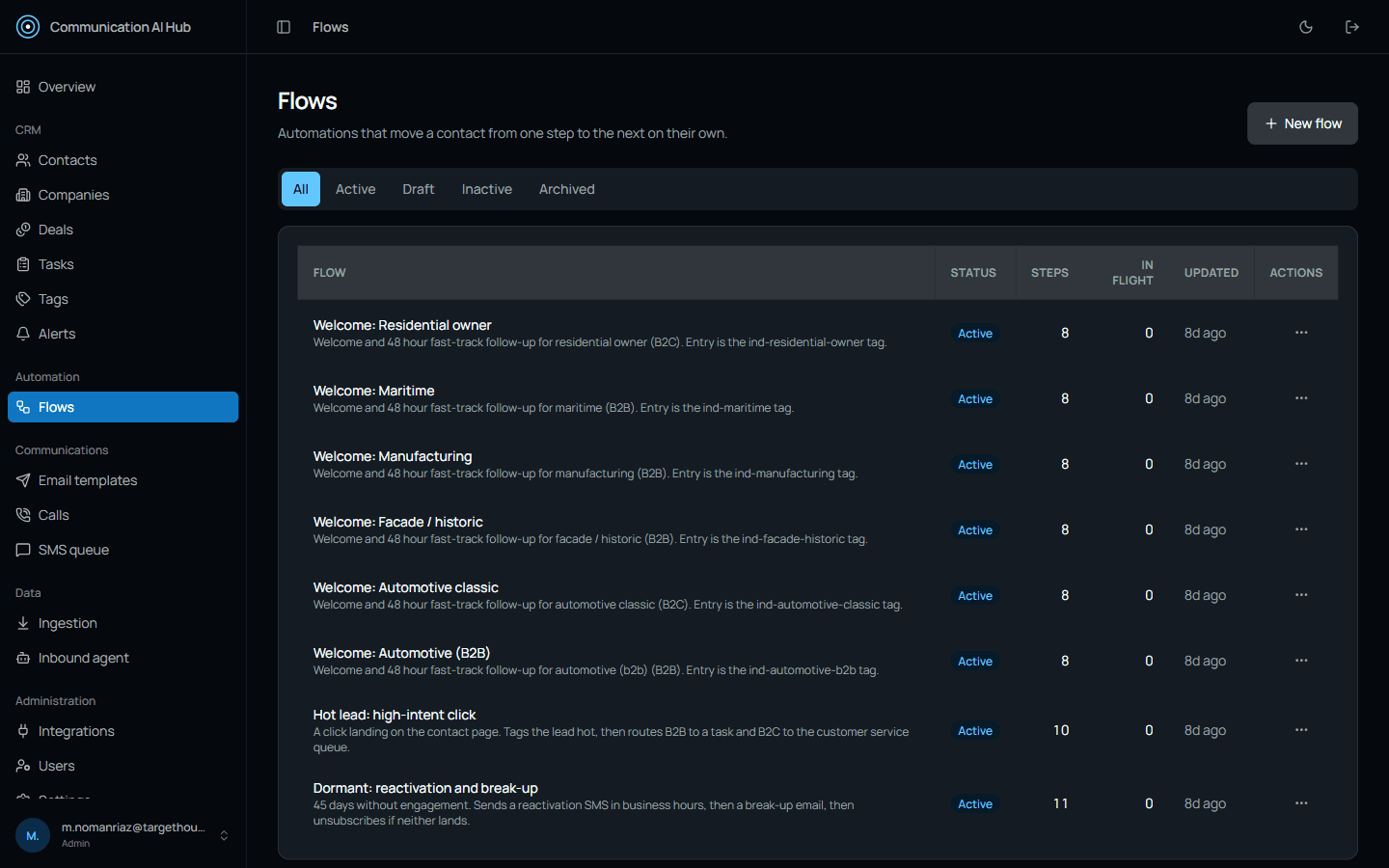The height and width of the screenshot is (868, 1389).
Task: Open Overview from the sidebar
Action: pyautogui.click(x=123, y=87)
